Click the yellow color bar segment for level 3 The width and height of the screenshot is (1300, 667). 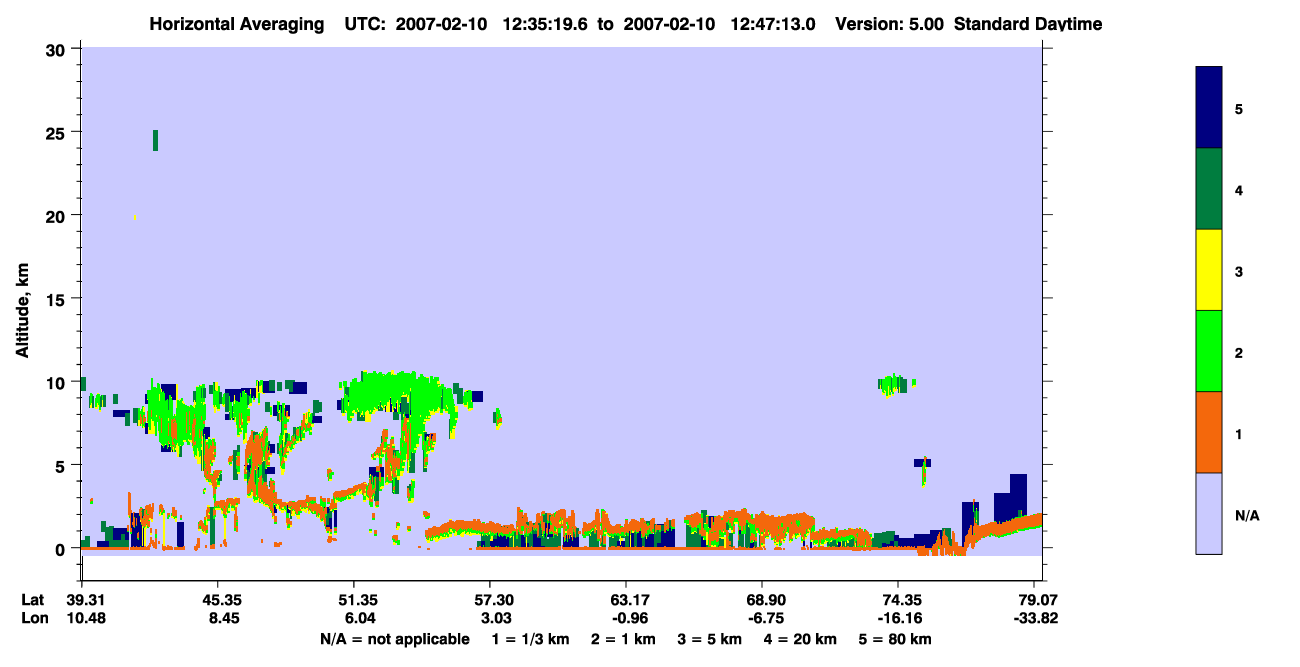pos(1209,270)
